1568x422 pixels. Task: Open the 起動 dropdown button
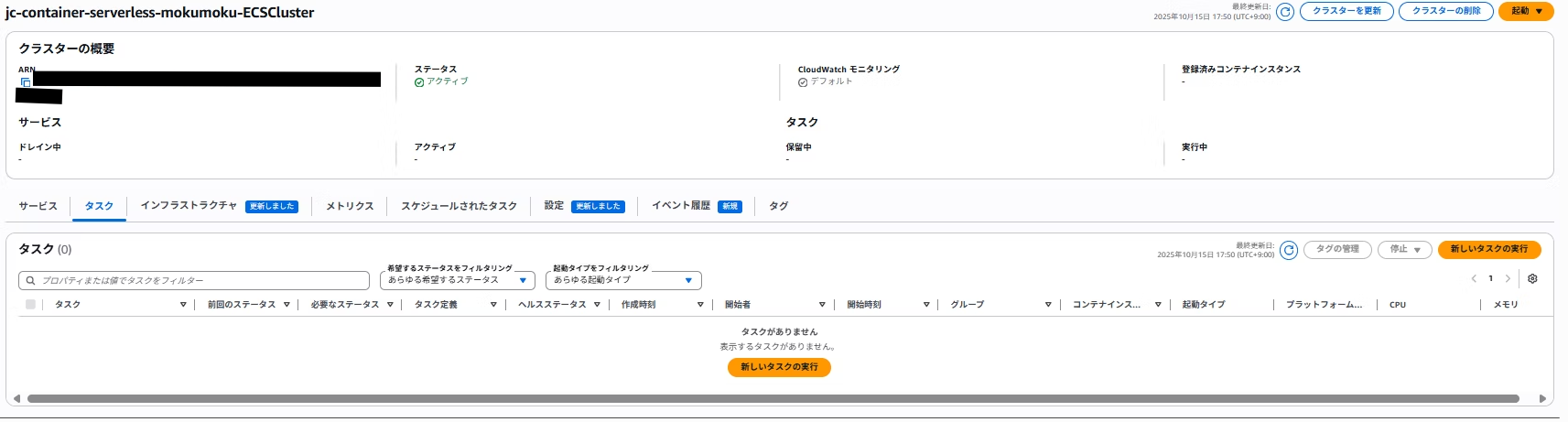[x=1526, y=11]
